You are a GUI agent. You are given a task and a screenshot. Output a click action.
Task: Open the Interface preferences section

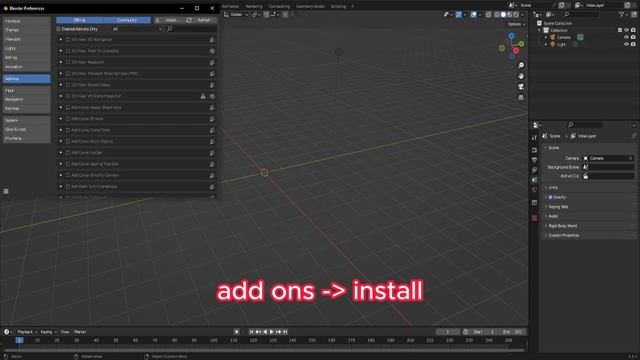[27, 21]
